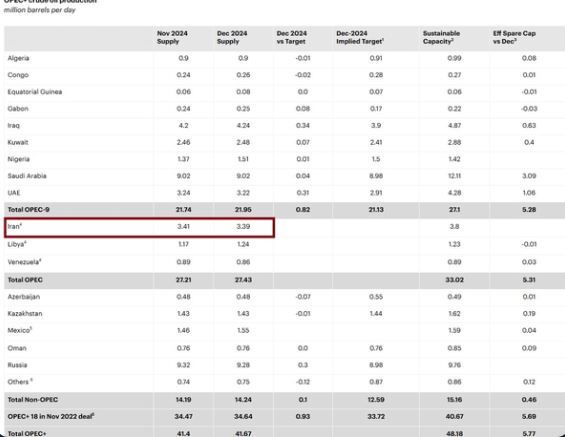Select the Congo row label
The image size is (565, 437).
(x=18, y=75)
